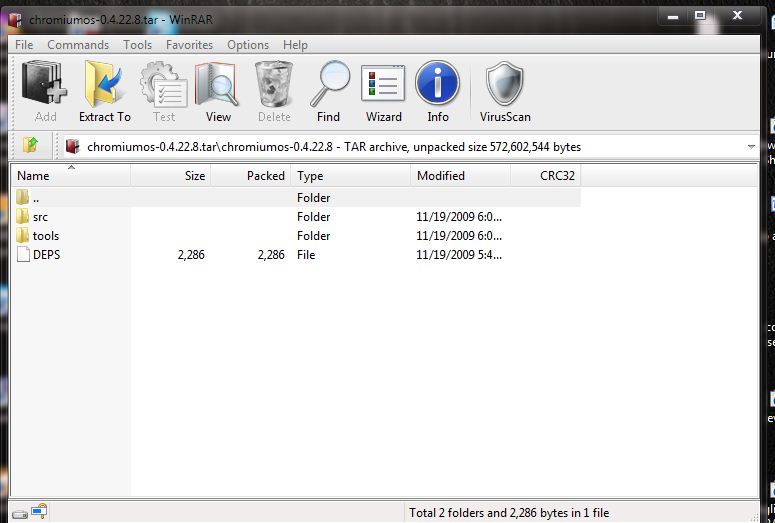Select the parent '..' folder icon

[22, 197]
